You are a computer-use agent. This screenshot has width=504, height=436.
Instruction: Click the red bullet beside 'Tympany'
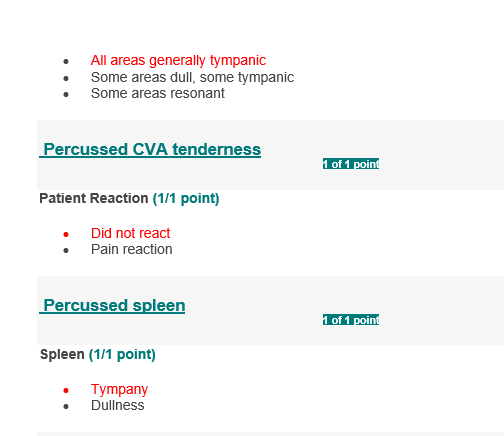(x=66, y=390)
